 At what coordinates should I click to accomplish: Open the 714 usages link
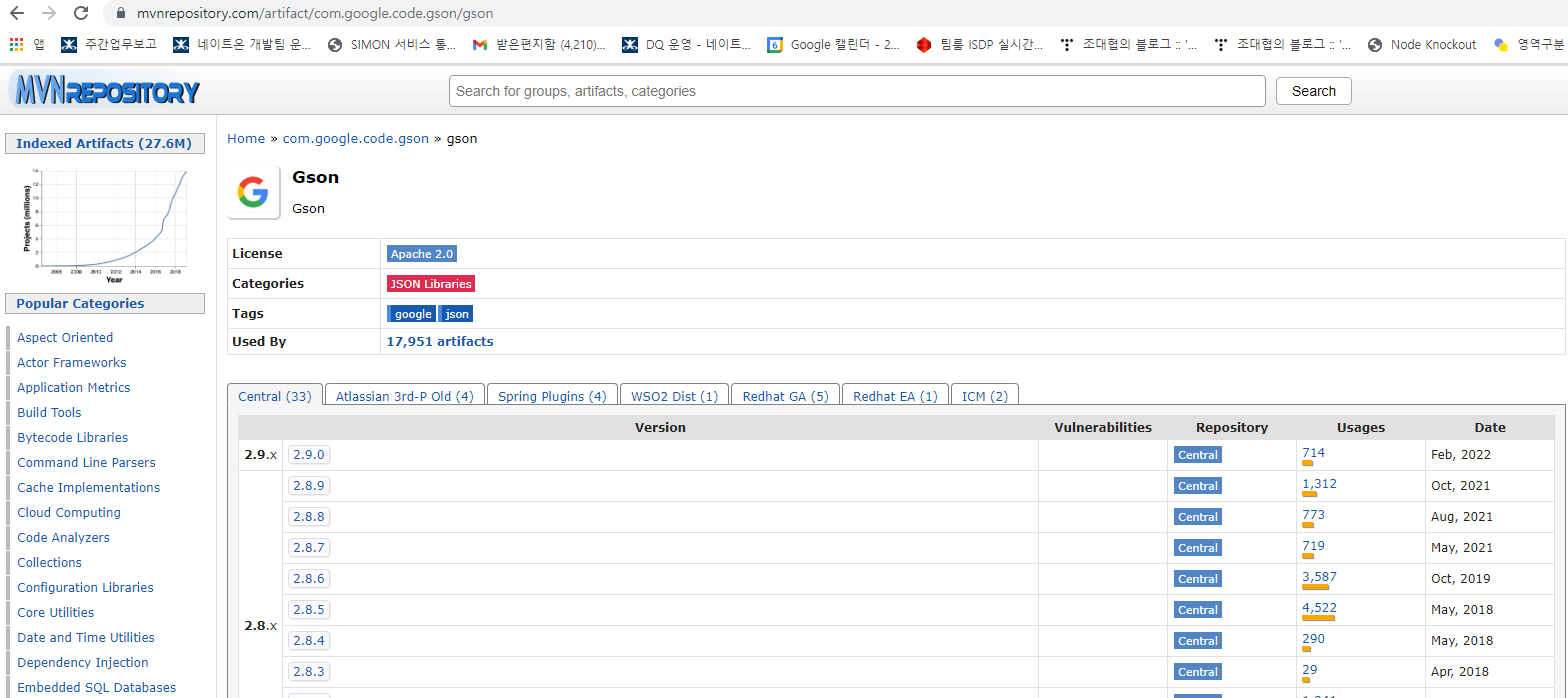coord(1313,453)
